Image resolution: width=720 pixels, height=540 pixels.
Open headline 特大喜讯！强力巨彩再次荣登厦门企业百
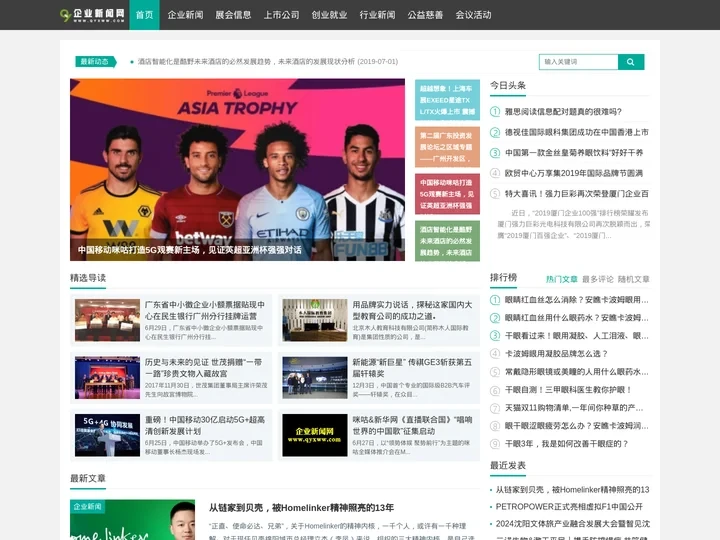[x=577, y=194]
